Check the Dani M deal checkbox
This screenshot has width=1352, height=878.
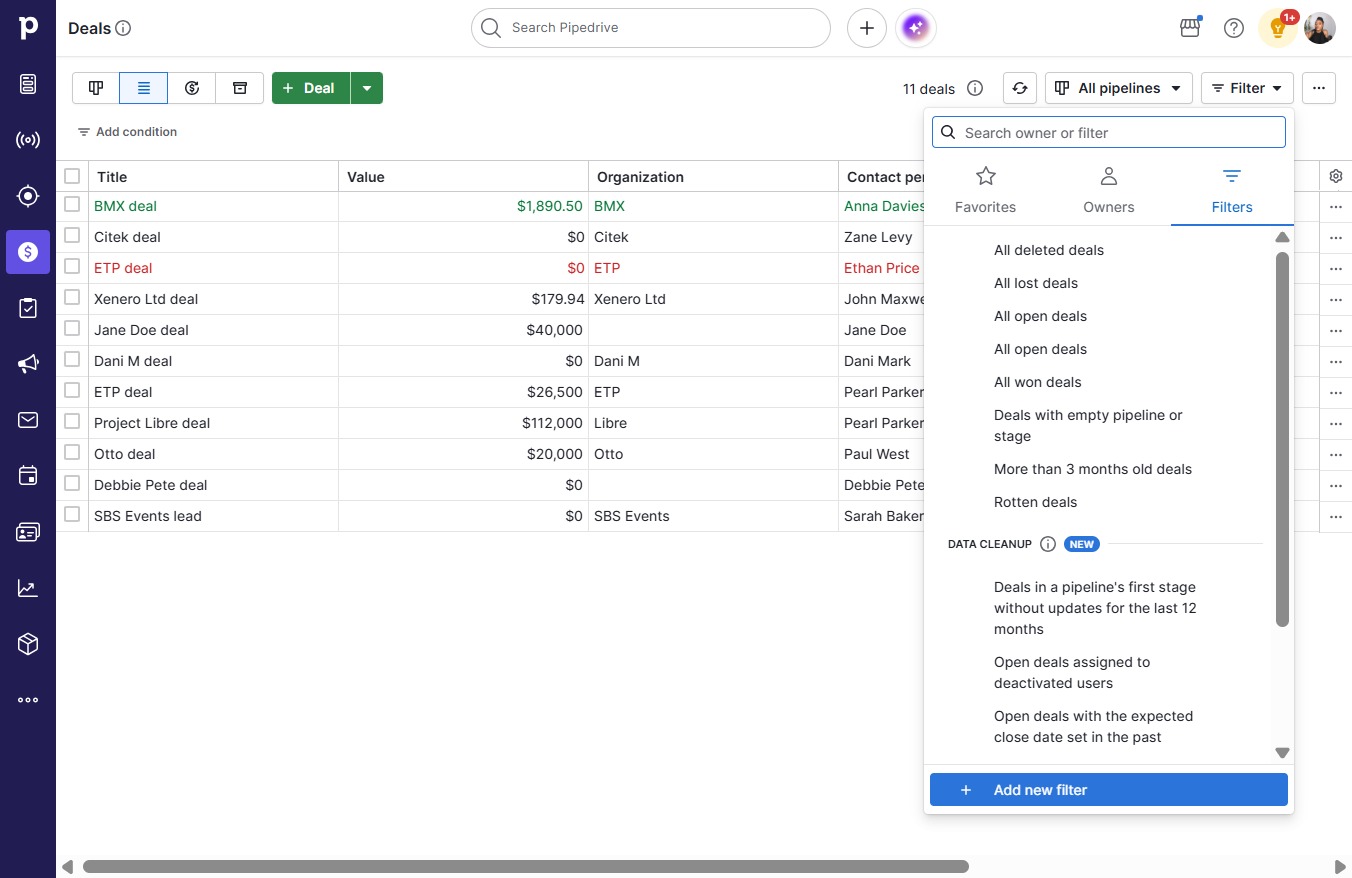[x=72, y=359]
